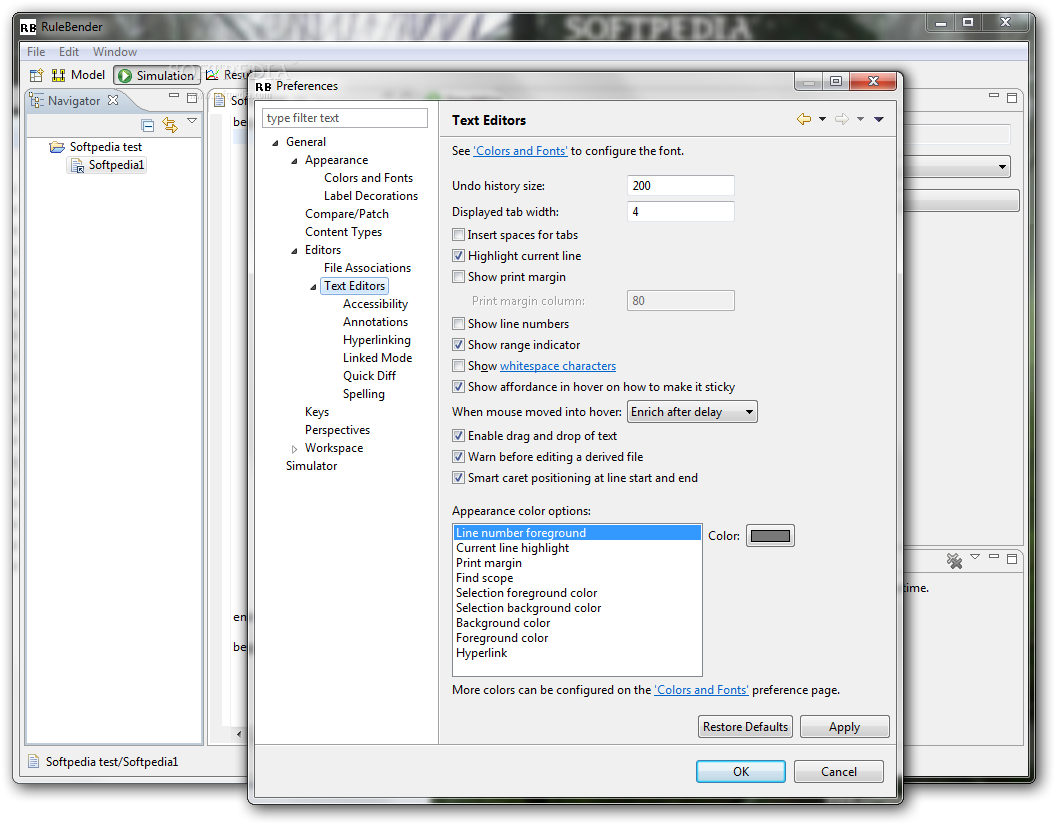The height and width of the screenshot is (825, 1056).
Task: Close the Navigator view tab
Action: click(x=113, y=100)
